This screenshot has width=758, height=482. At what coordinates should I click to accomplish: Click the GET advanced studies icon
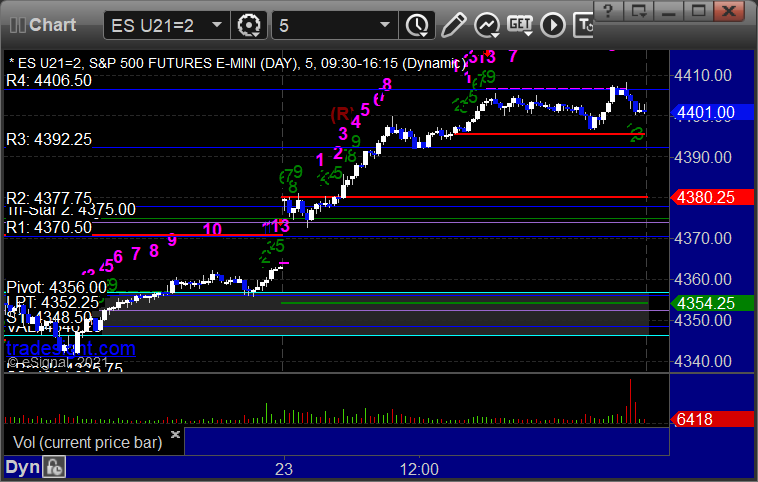pyautogui.click(x=520, y=25)
